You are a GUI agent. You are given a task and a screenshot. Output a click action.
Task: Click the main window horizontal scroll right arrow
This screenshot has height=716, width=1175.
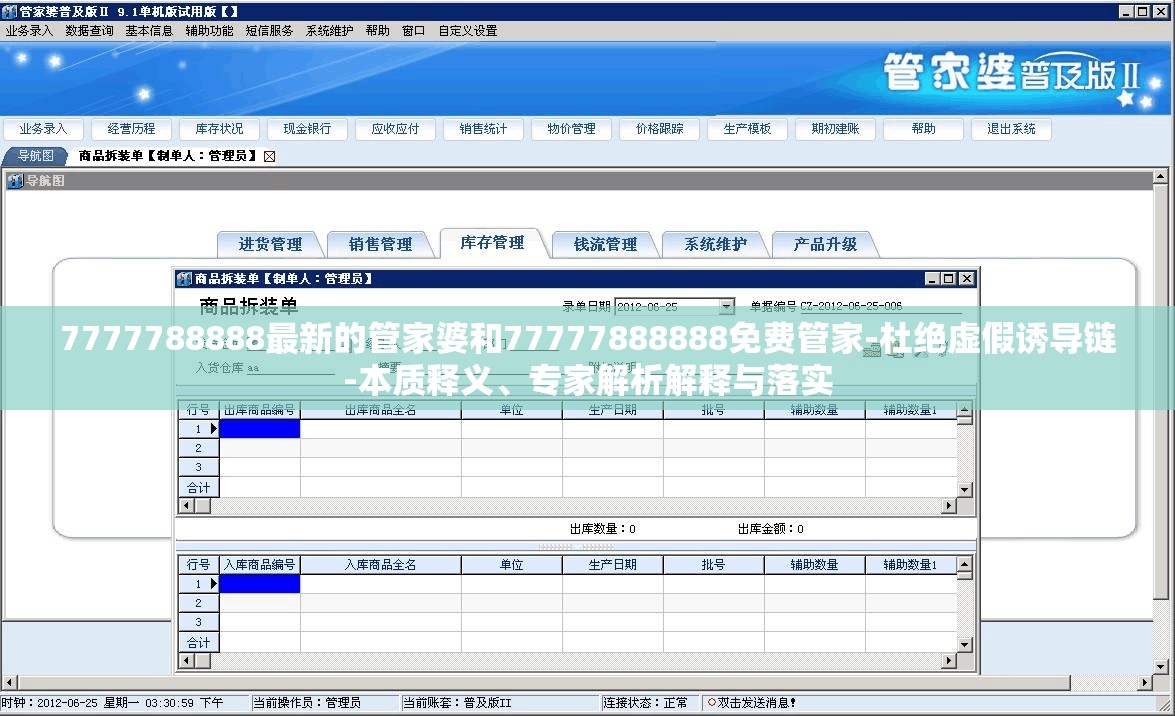tap(1145, 683)
